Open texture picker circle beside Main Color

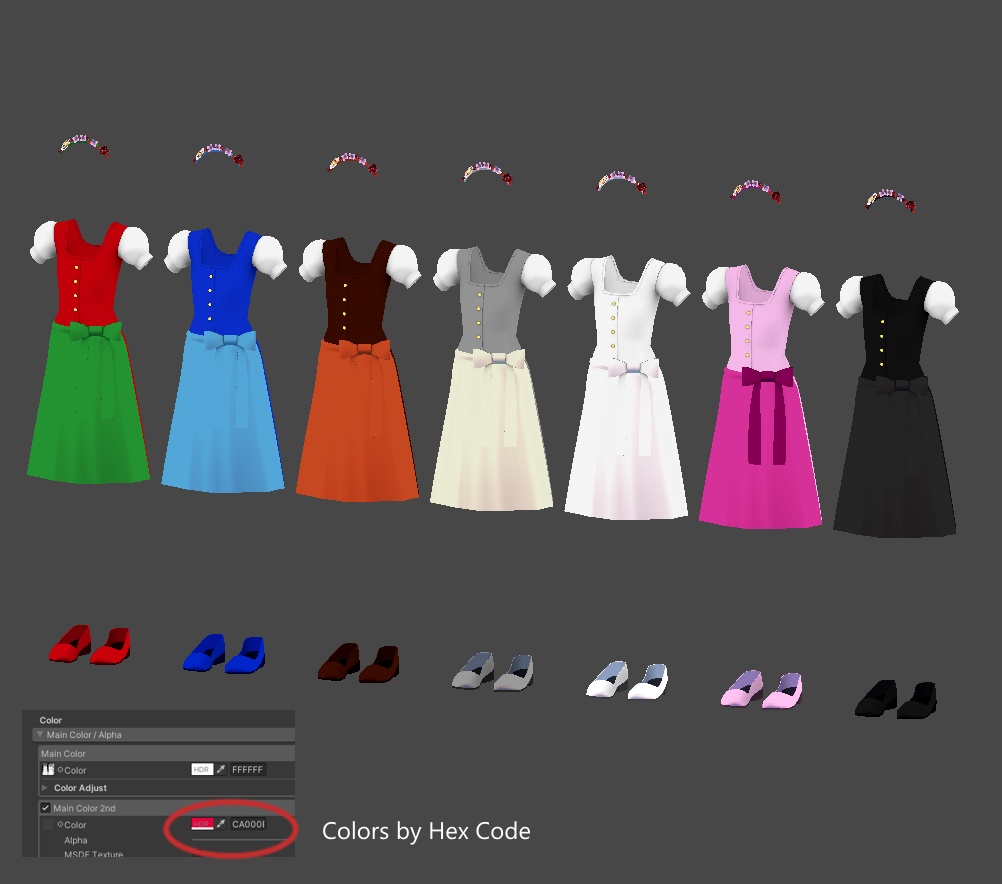(60, 770)
